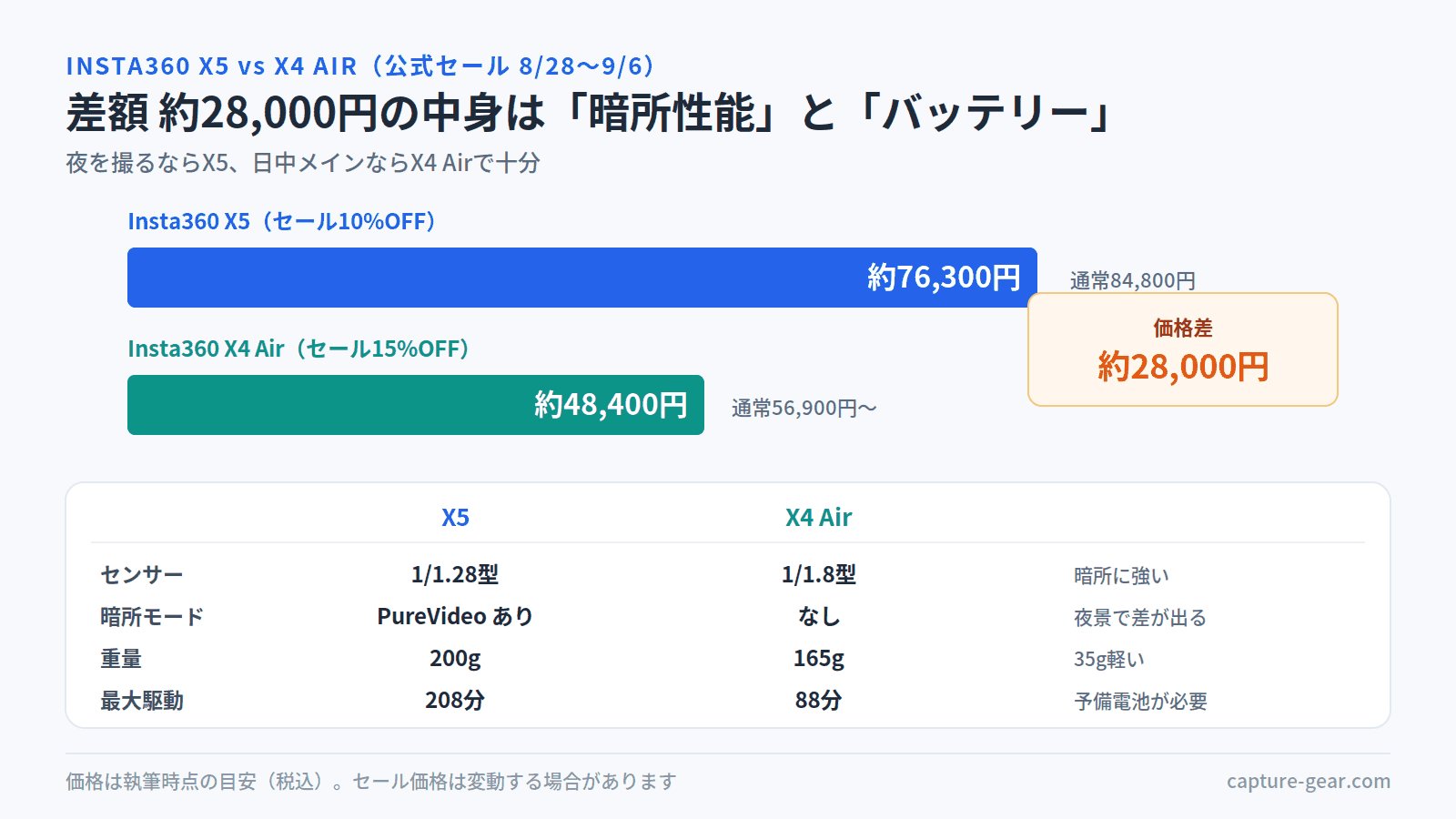This screenshot has height=819, width=1456.
Task: Click the note '35g軽い'
Action: [x=1109, y=659]
